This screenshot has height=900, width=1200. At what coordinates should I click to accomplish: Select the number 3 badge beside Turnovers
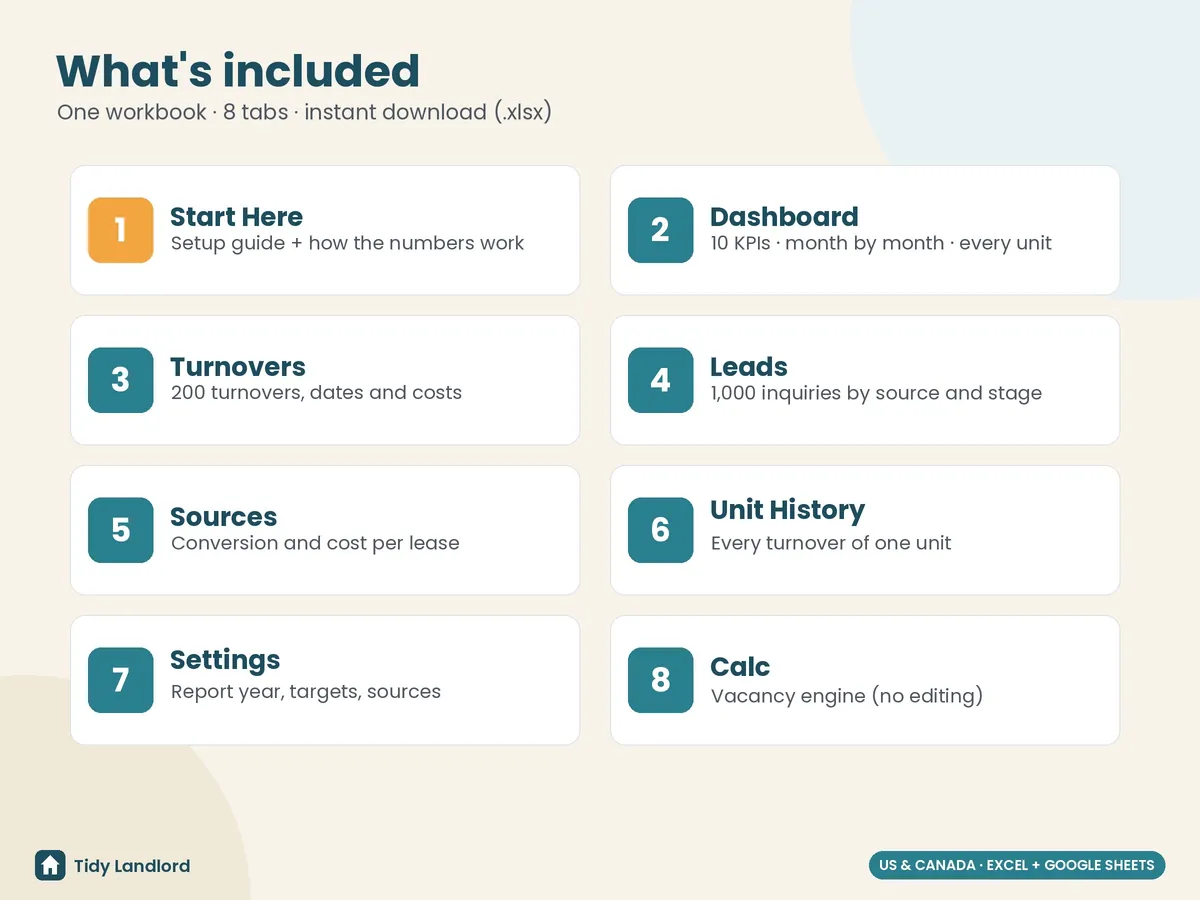coord(120,380)
